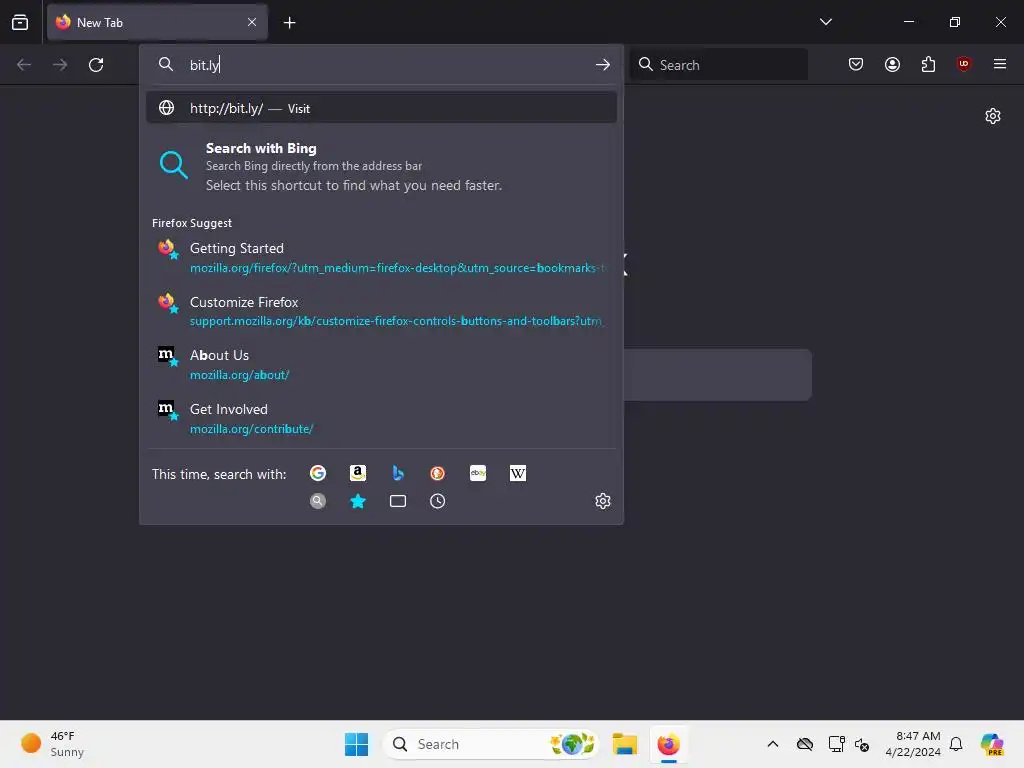Open Windows Start menu

click(x=357, y=744)
